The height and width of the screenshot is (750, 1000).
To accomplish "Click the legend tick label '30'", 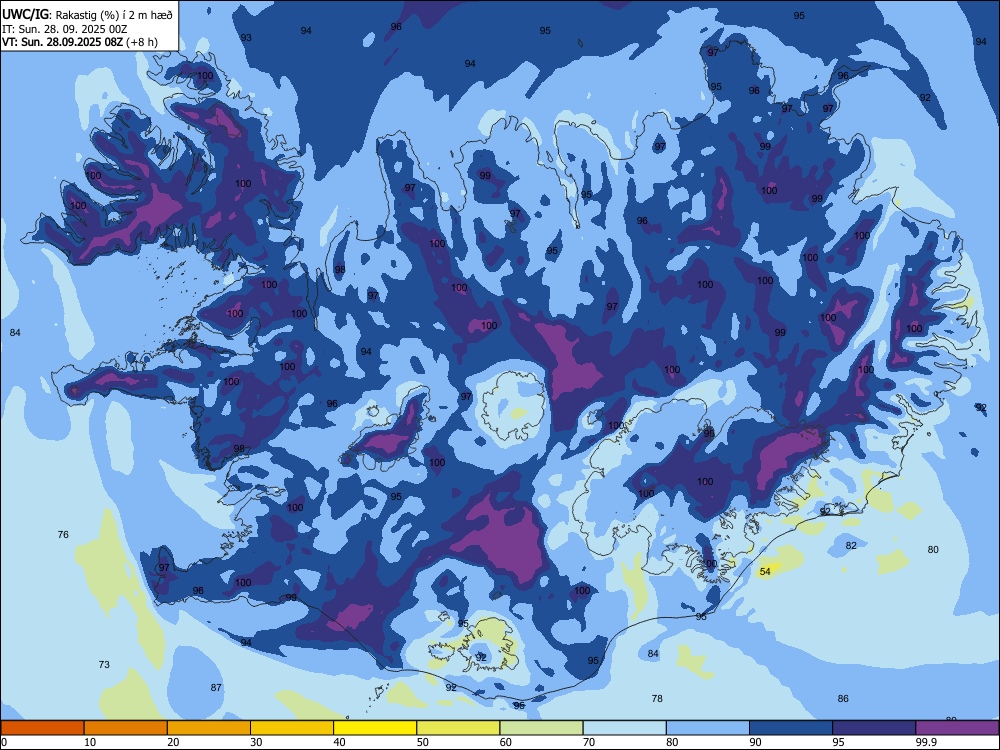I will pyautogui.click(x=256, y=742).
